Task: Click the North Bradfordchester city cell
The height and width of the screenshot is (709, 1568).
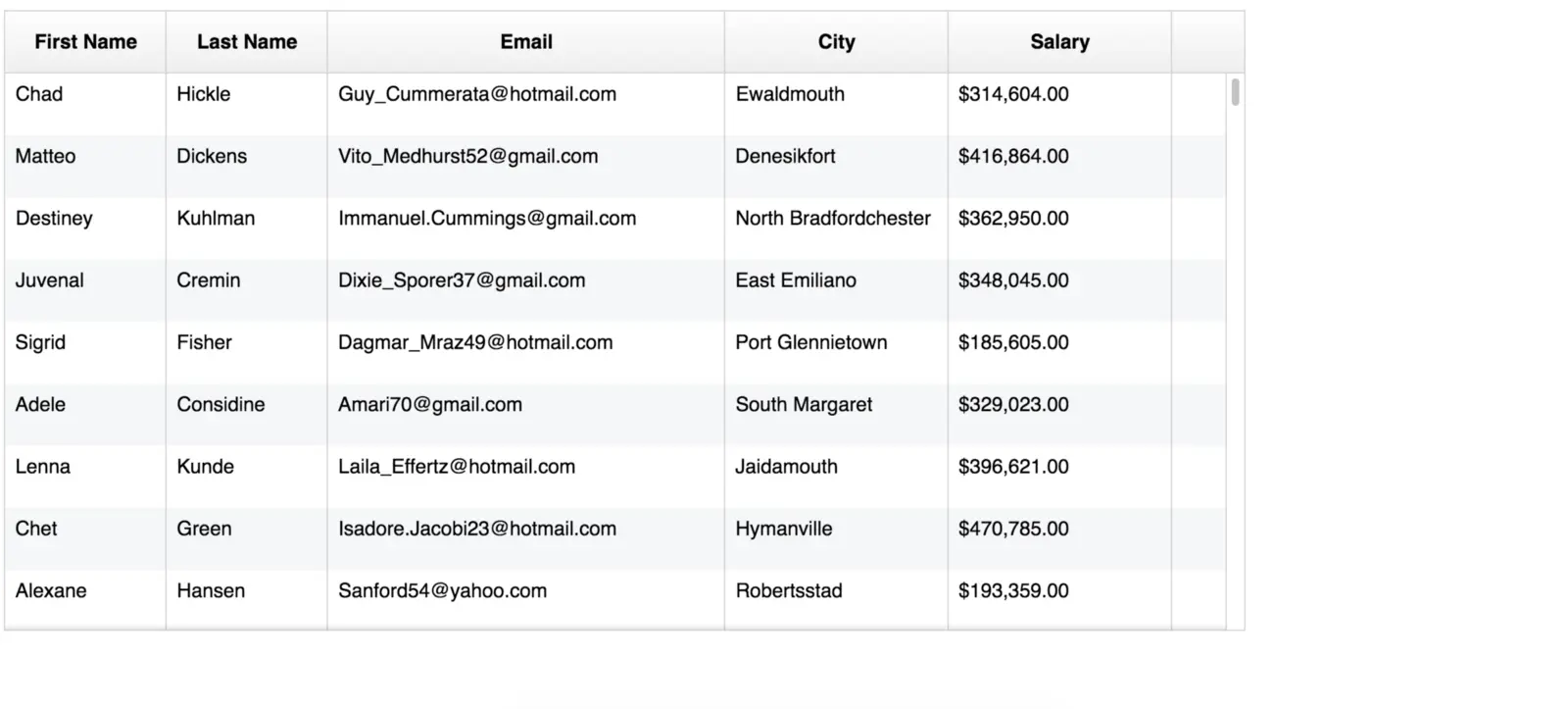Action: click(833, 218)
